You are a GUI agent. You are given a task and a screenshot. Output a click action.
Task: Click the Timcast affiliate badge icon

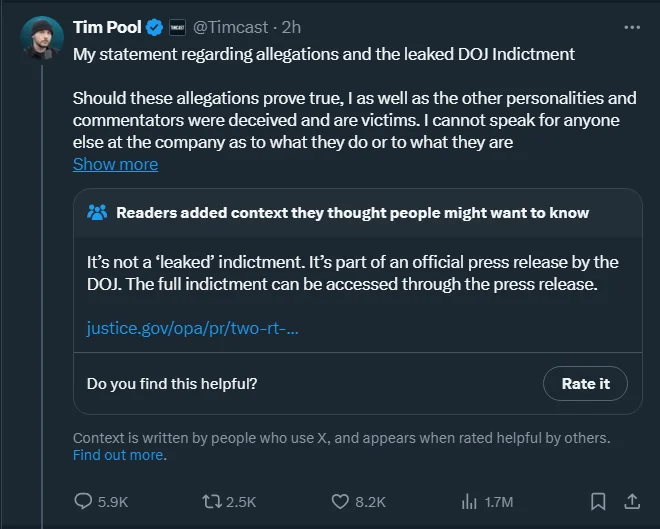pos(176,27)
